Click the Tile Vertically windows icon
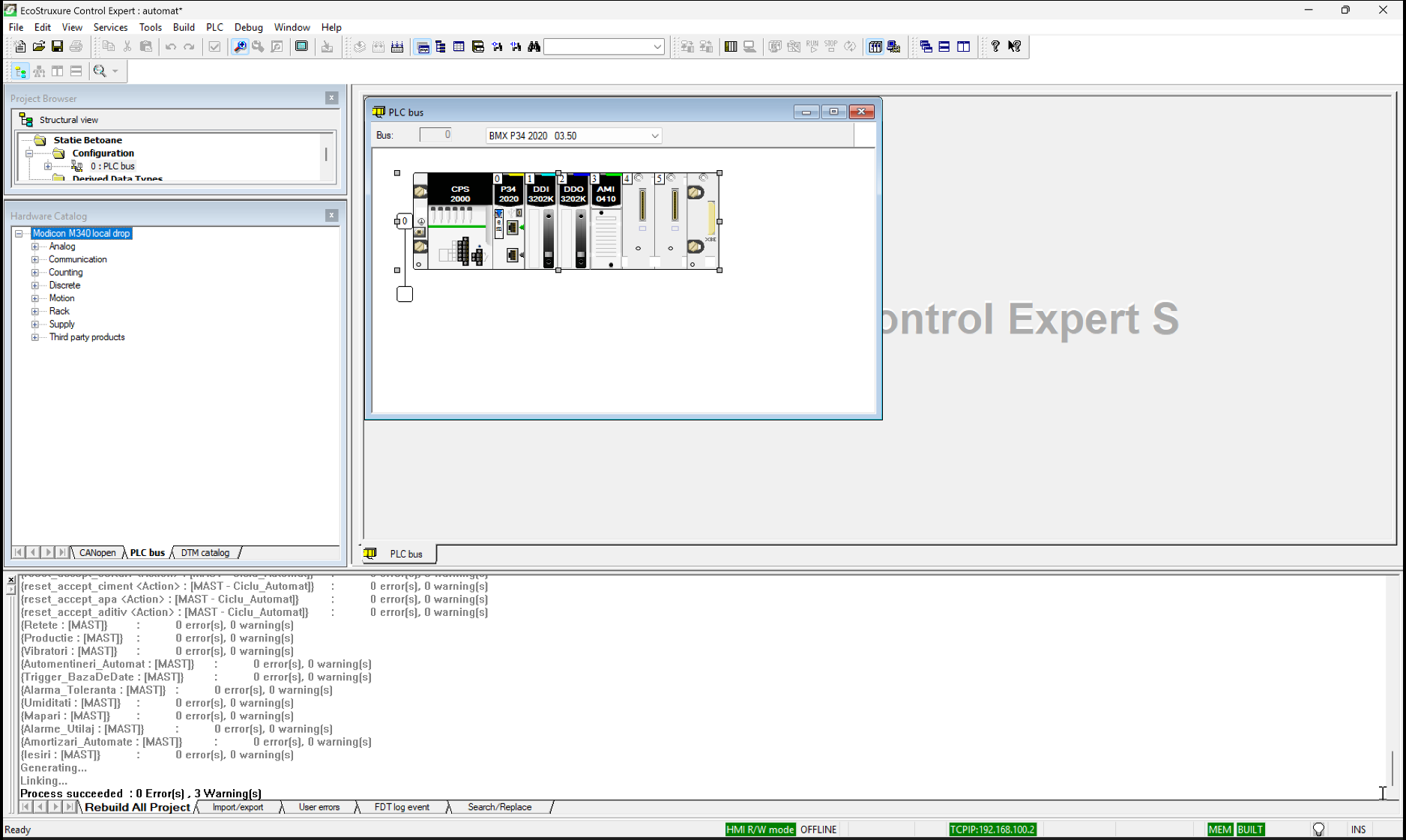The height and width of the screenshot is (840, 1406). 963,46
